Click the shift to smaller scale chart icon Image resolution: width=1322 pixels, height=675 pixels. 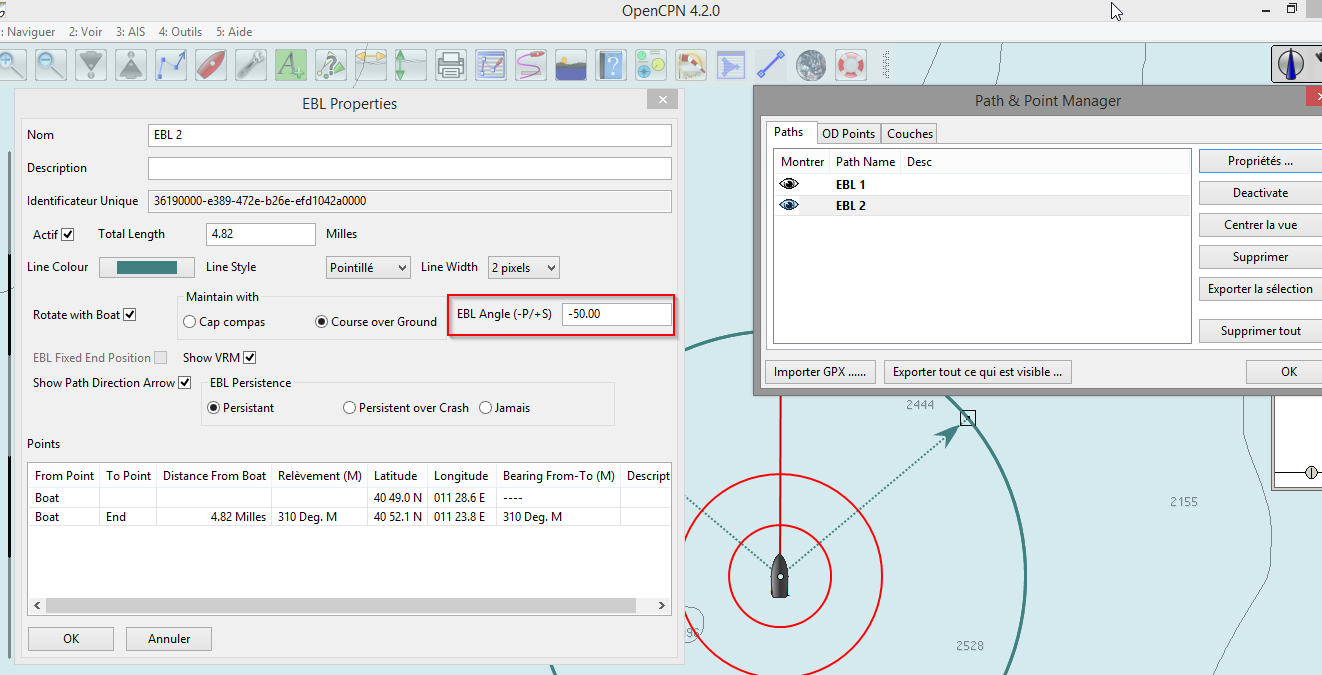click(131, 65)
